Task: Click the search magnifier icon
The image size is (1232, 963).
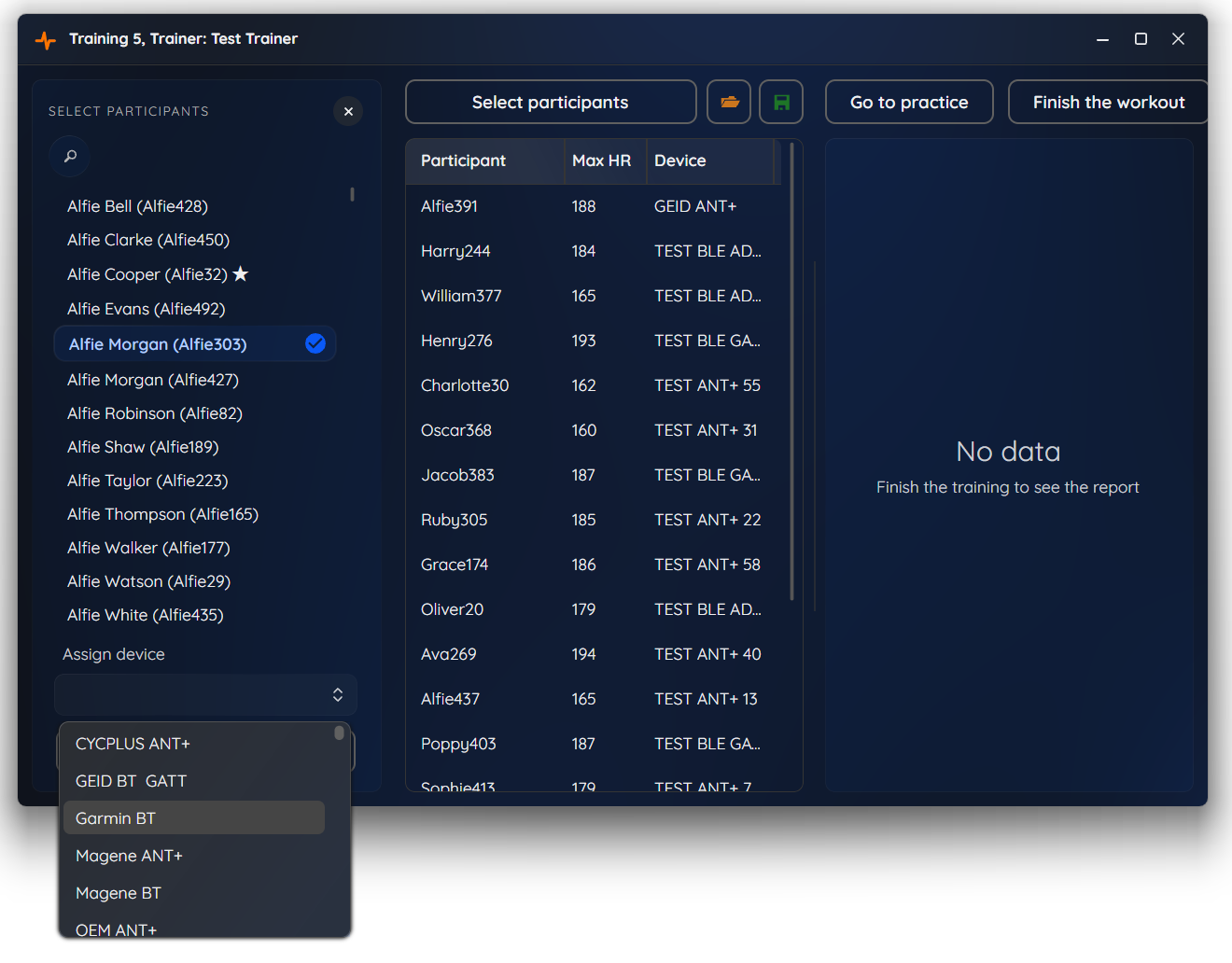Action: [70, 156]
